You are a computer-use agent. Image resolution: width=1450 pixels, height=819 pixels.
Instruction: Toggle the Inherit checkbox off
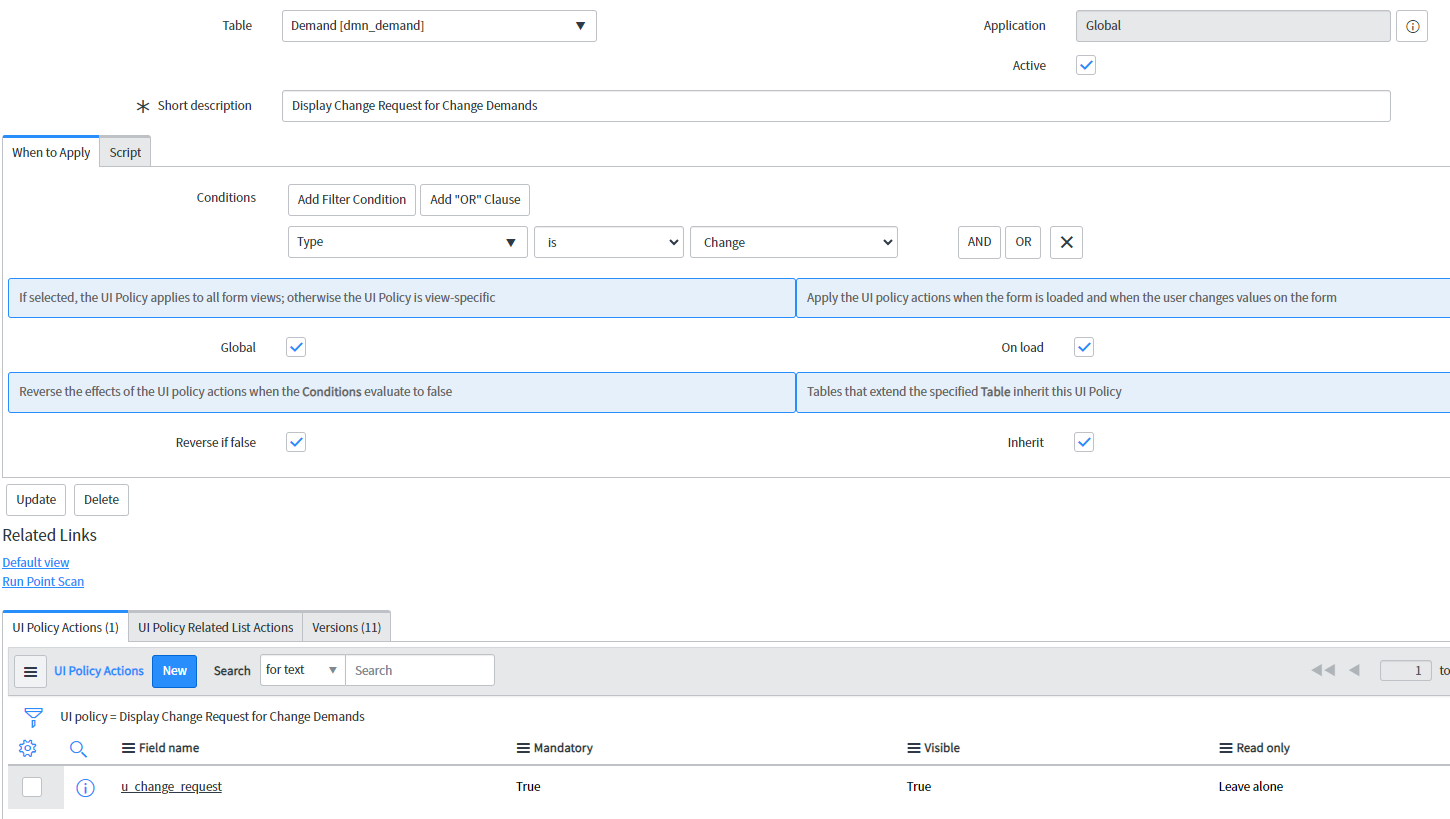(1084, 441)
